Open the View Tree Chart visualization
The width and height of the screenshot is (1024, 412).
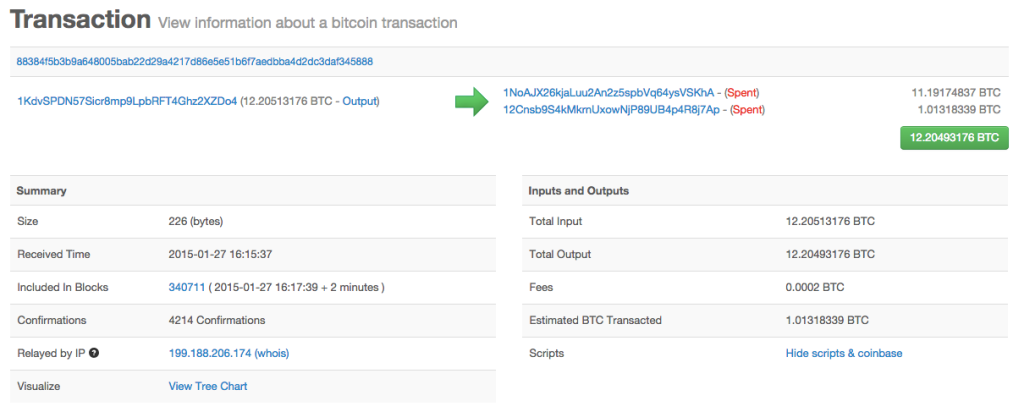pyautogui.click(x=208, y=386)
